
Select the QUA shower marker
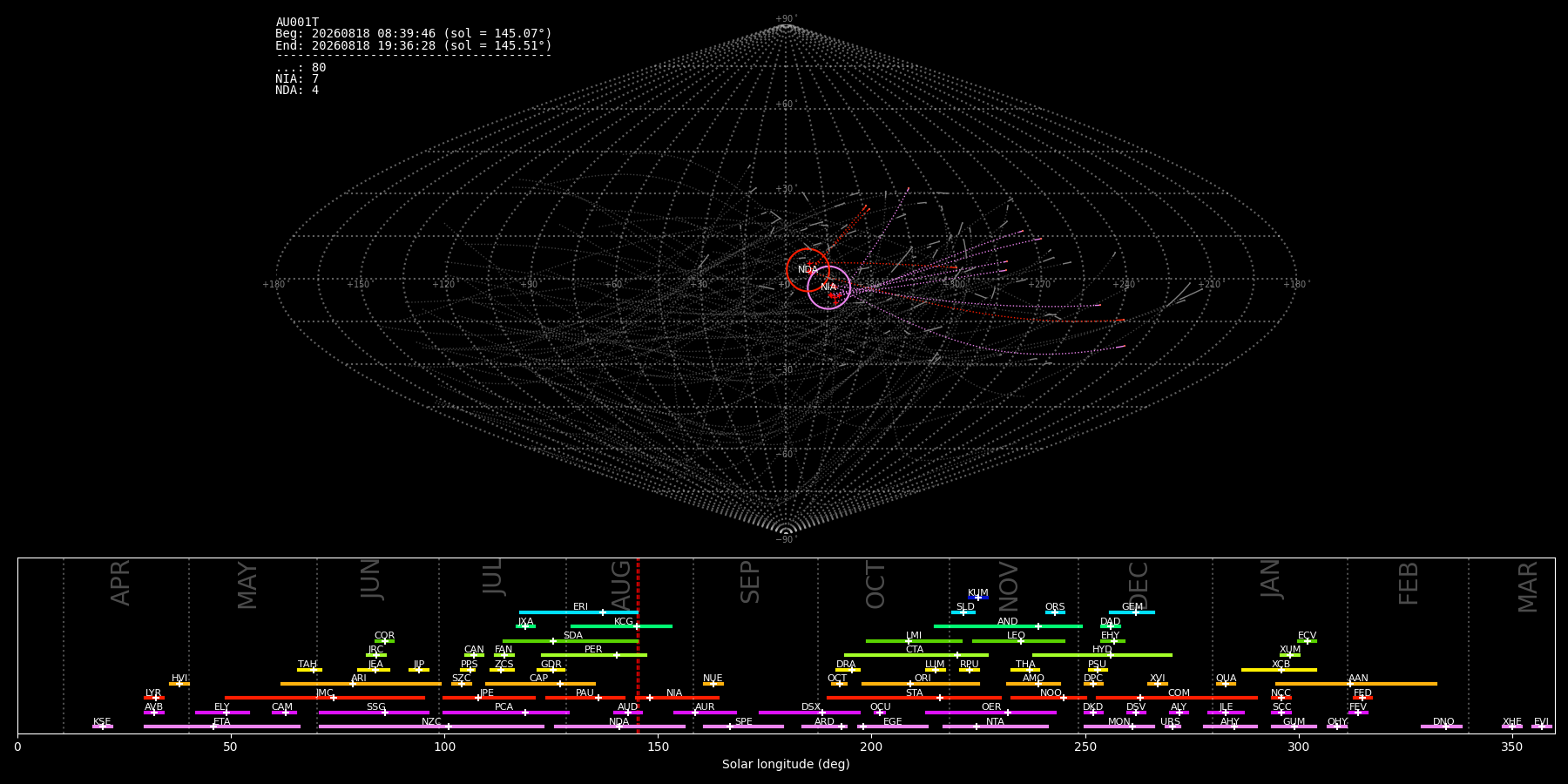tap(1226, 684)
